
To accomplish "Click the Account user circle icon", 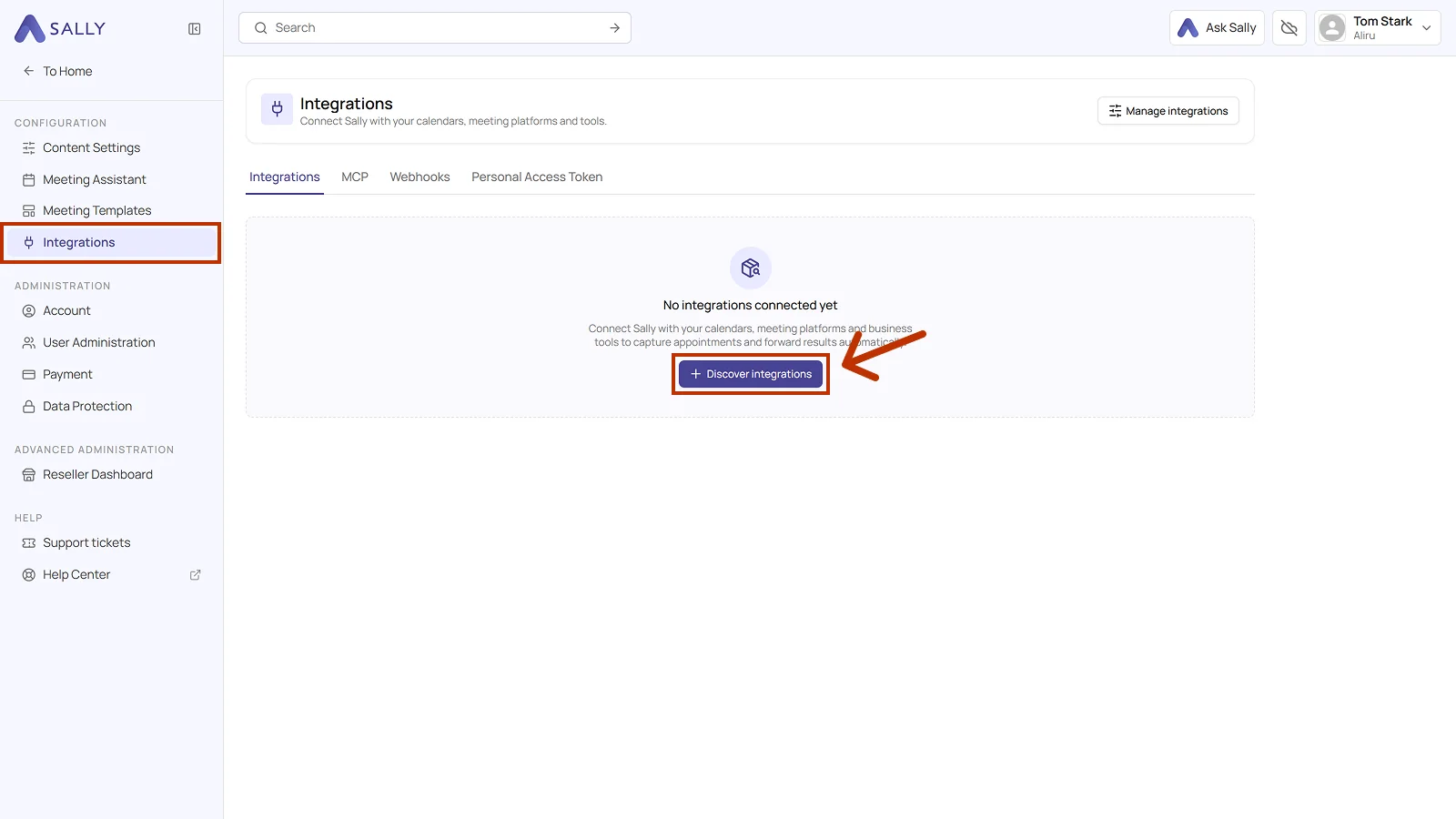I will (x=29, y=310).
